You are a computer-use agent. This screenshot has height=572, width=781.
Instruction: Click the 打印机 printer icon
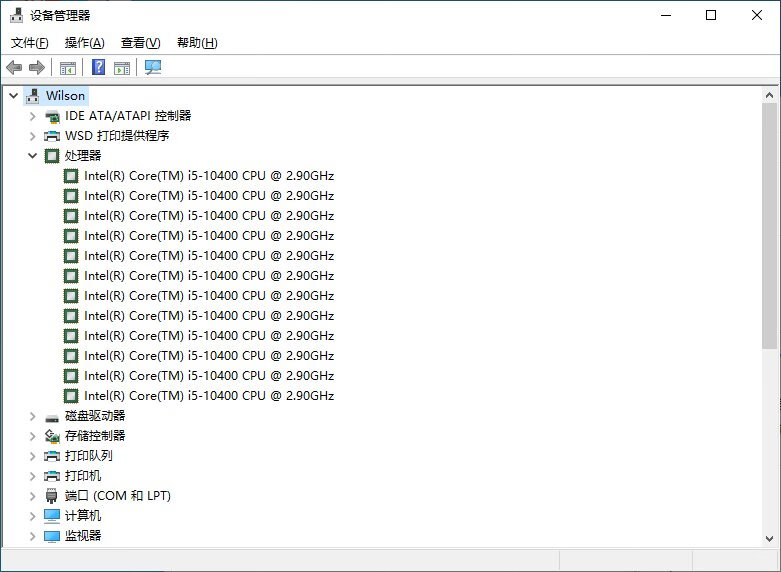[x=52, y=476]
